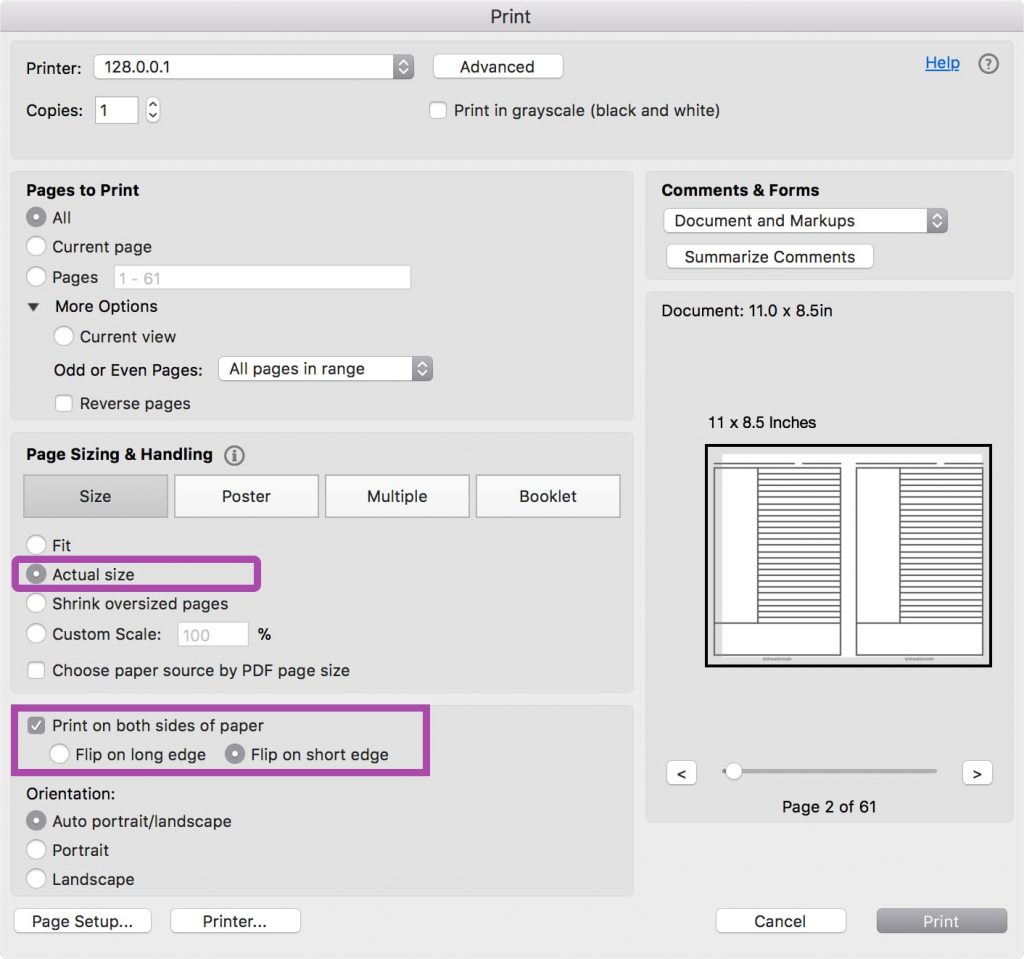Go to the previous preview page arrow

(681, 773)
